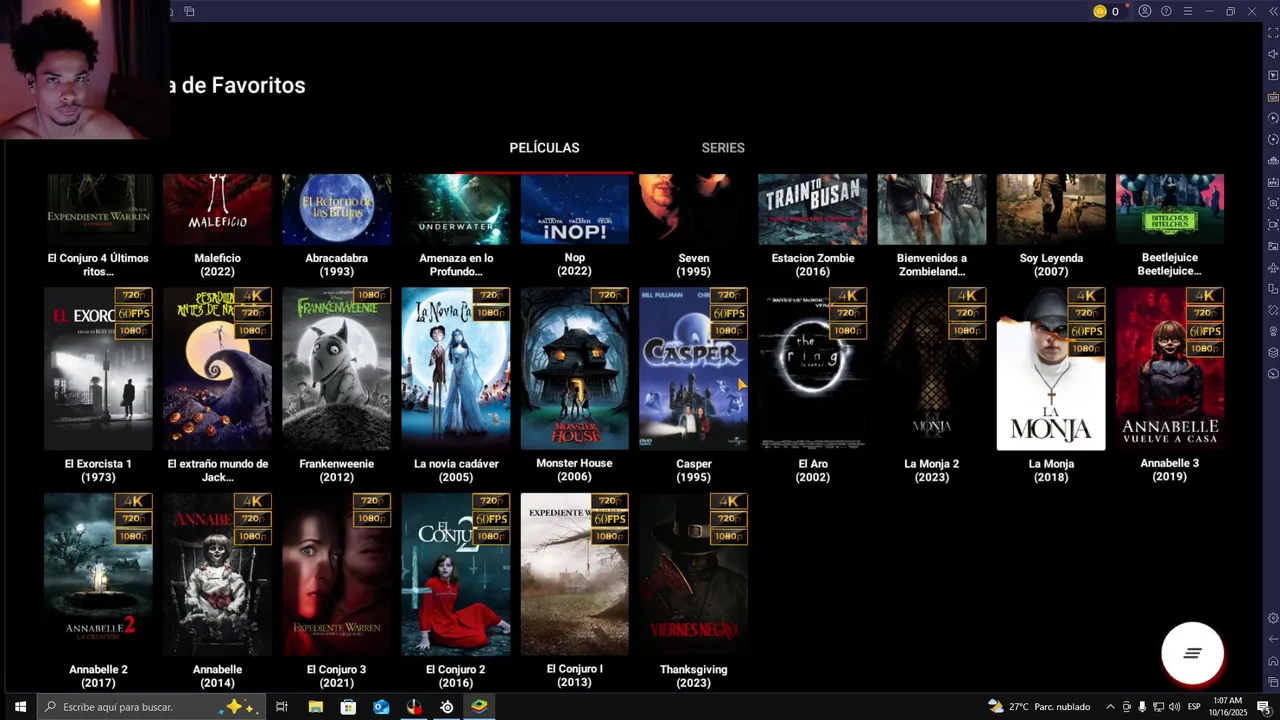The width and height of the screenshot is (1280, 720).
Task: Click the 'Seven (1995)' title
Action: [693, 265]
